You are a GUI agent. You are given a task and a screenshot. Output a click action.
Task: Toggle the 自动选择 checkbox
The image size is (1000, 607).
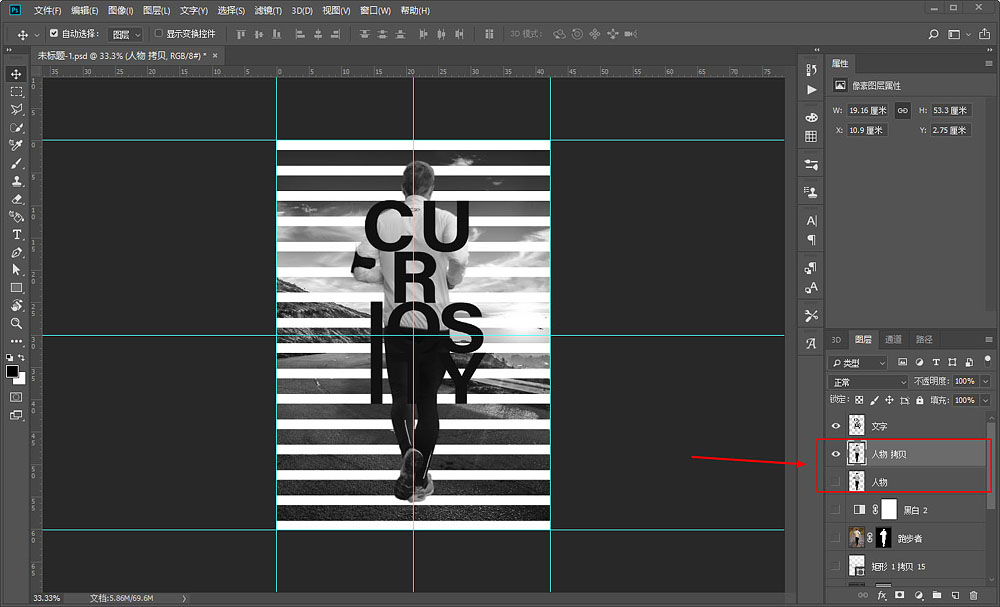(x=54, y=33)
